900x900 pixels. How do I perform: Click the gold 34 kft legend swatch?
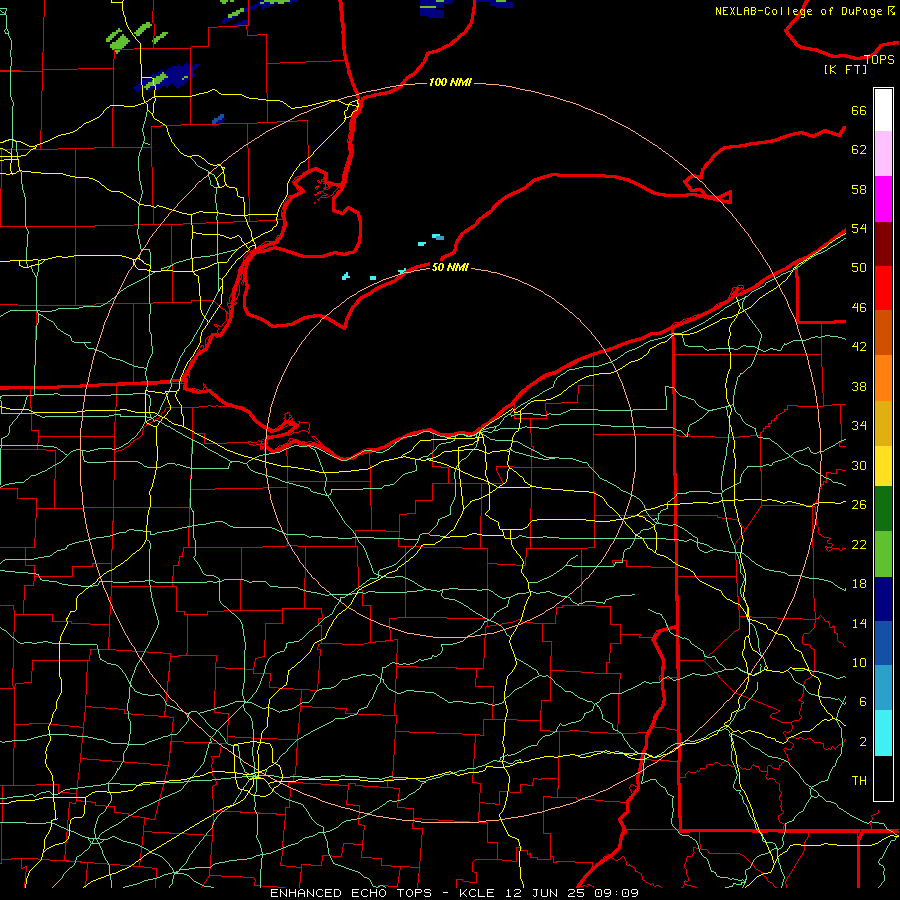[883, 423]
